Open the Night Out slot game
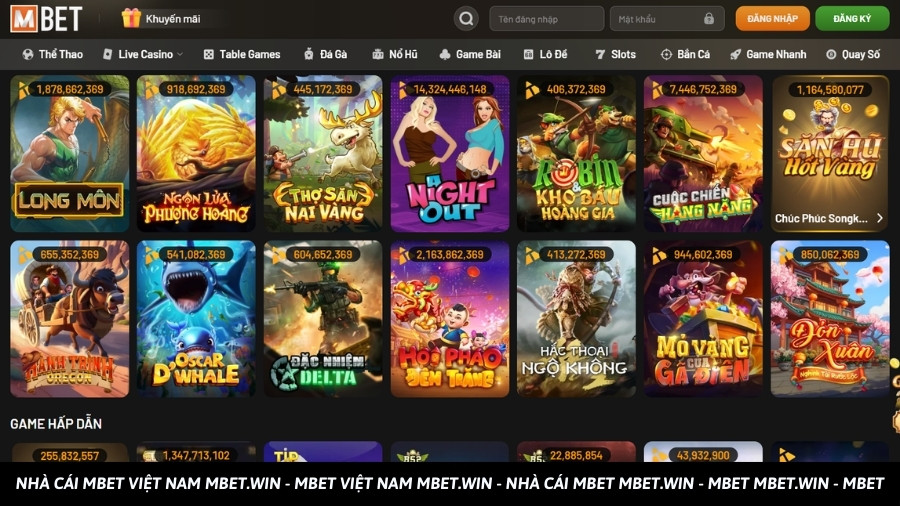Screen dimensions: 900x506 coord(450,153)
